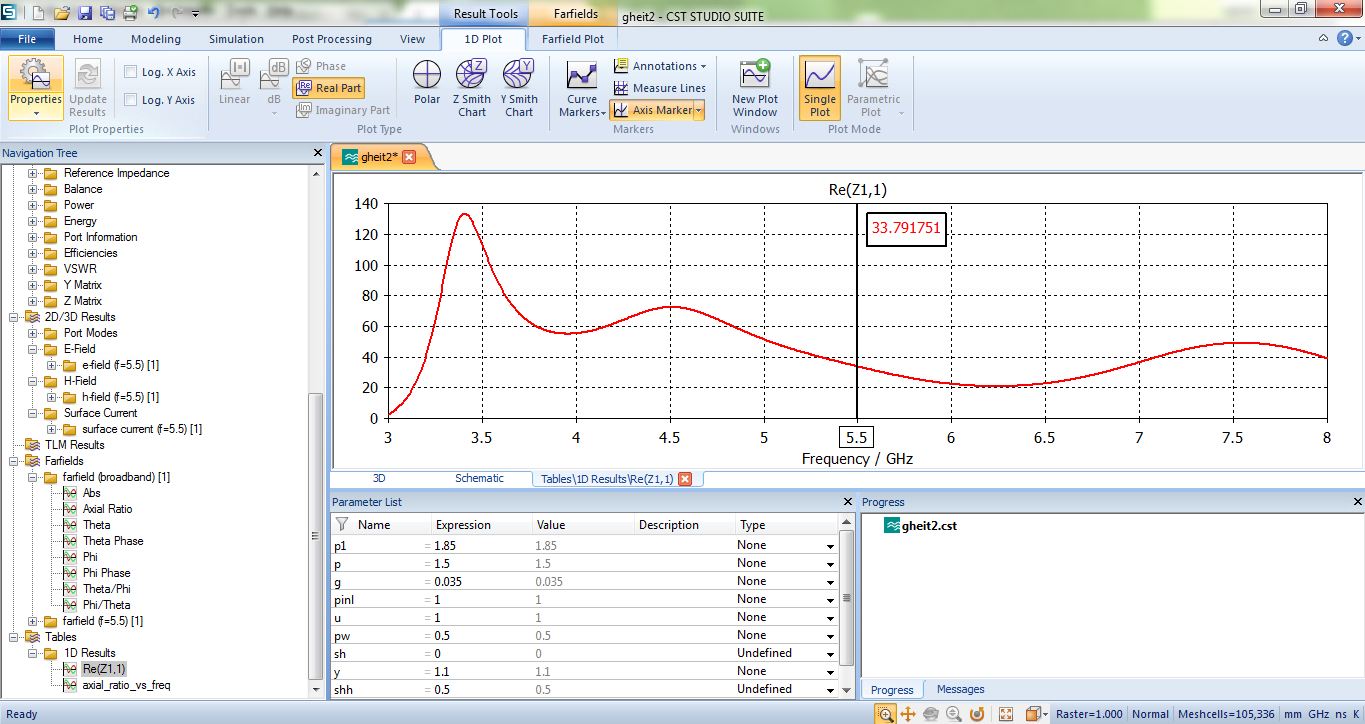The image size is (1365, 724).
Task: Open the File menu
Action: click(27, 39)
